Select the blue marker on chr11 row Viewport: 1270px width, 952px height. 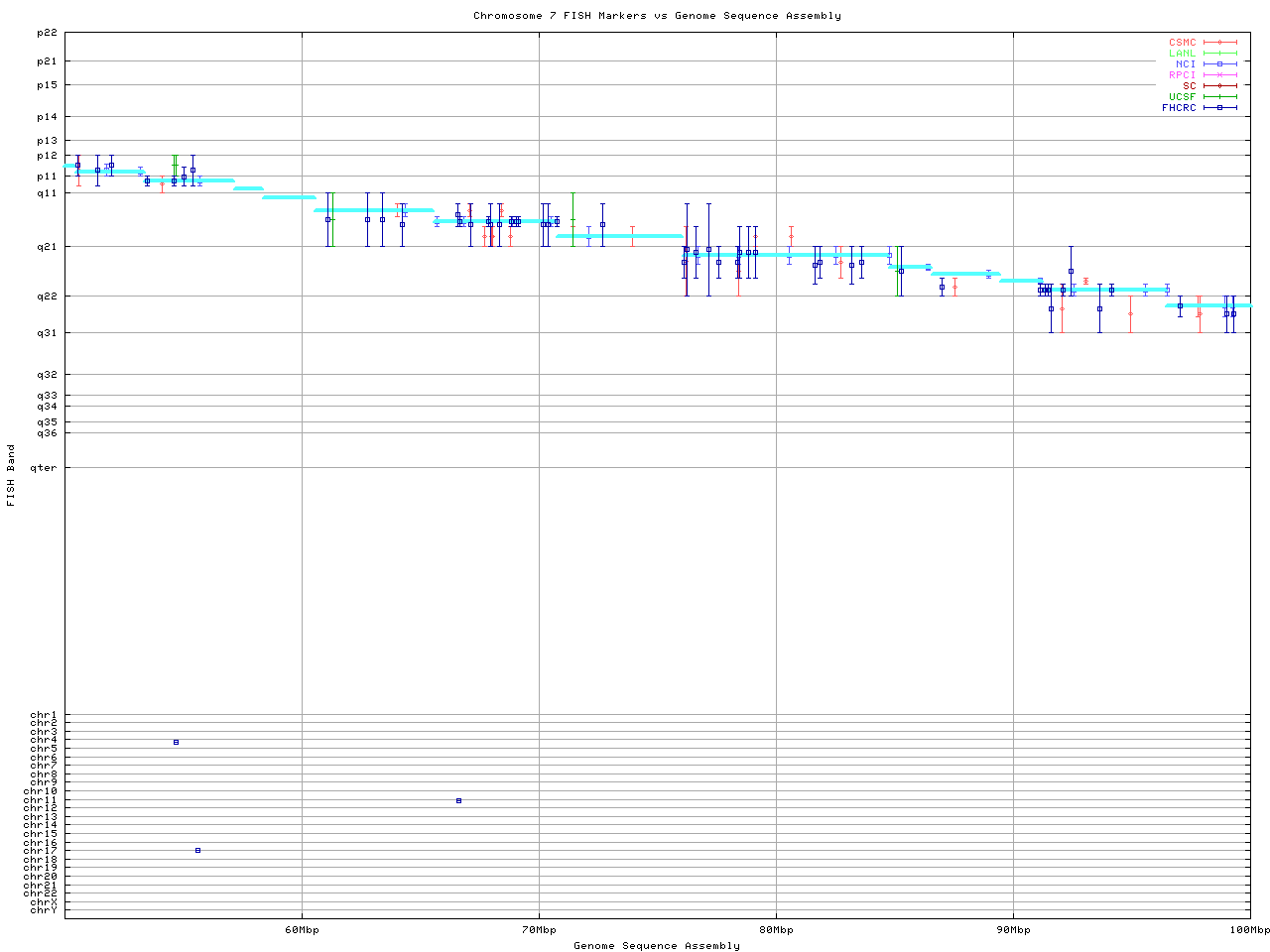tap(458, 800)
